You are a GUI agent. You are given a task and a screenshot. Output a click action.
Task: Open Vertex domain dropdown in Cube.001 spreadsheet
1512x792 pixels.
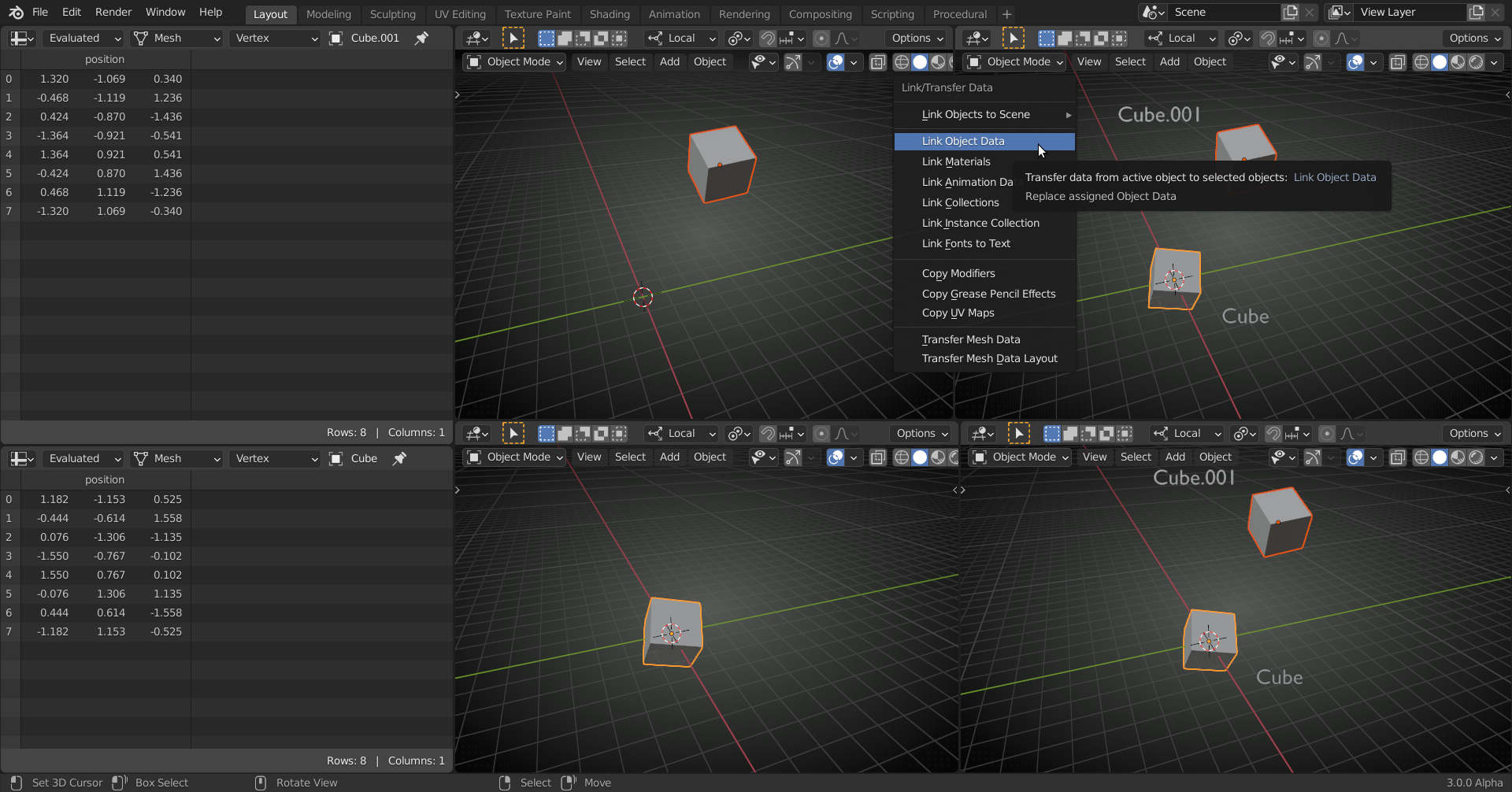[x=275, y=38]
